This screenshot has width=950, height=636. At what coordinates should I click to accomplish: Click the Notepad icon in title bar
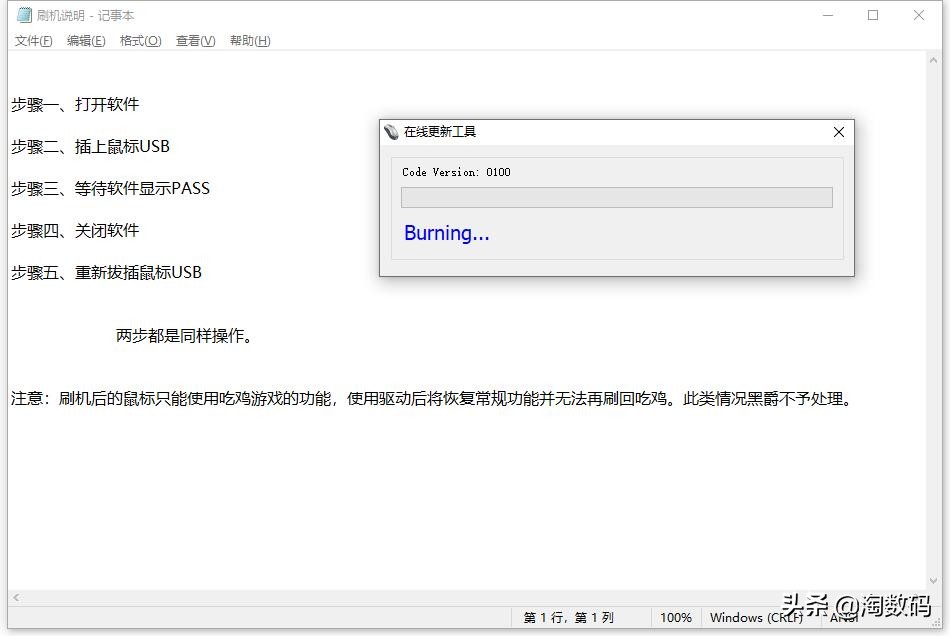tap(24, 15)
